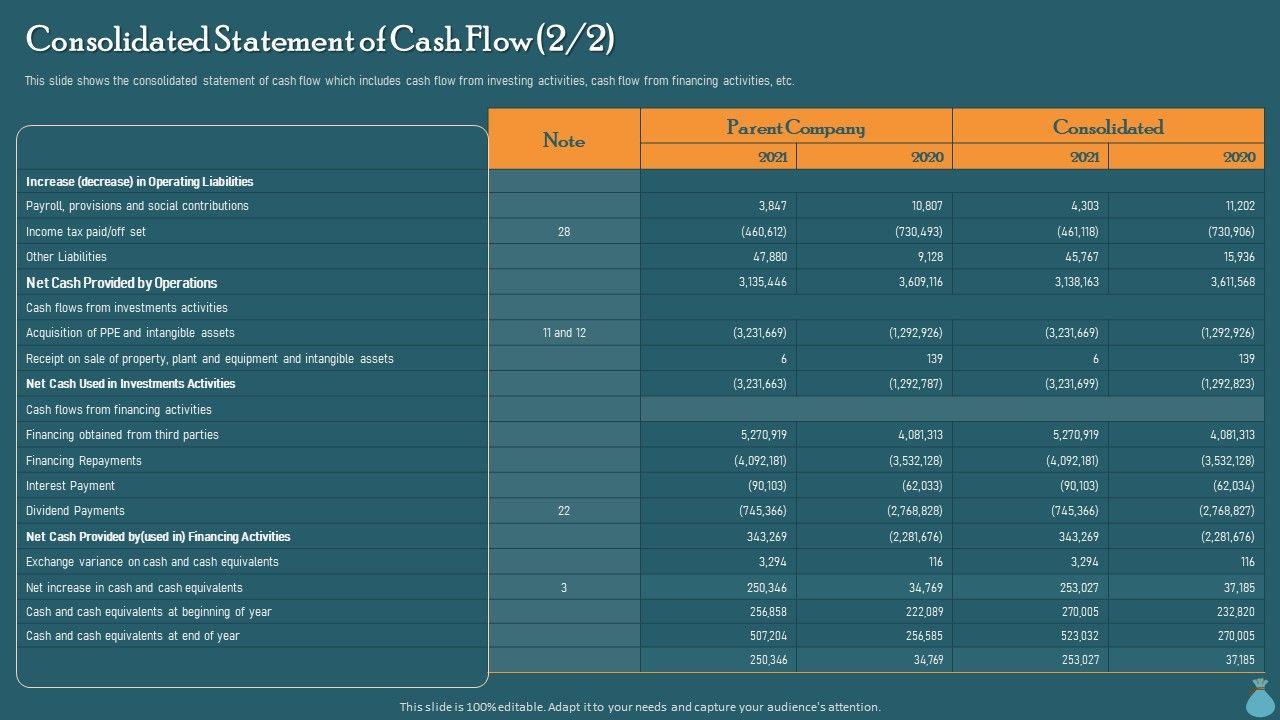Click 'Cash and cash equivalents at beginning of year'
Viewport: 1280px width, 720px height.
click(x=148, y=612)
